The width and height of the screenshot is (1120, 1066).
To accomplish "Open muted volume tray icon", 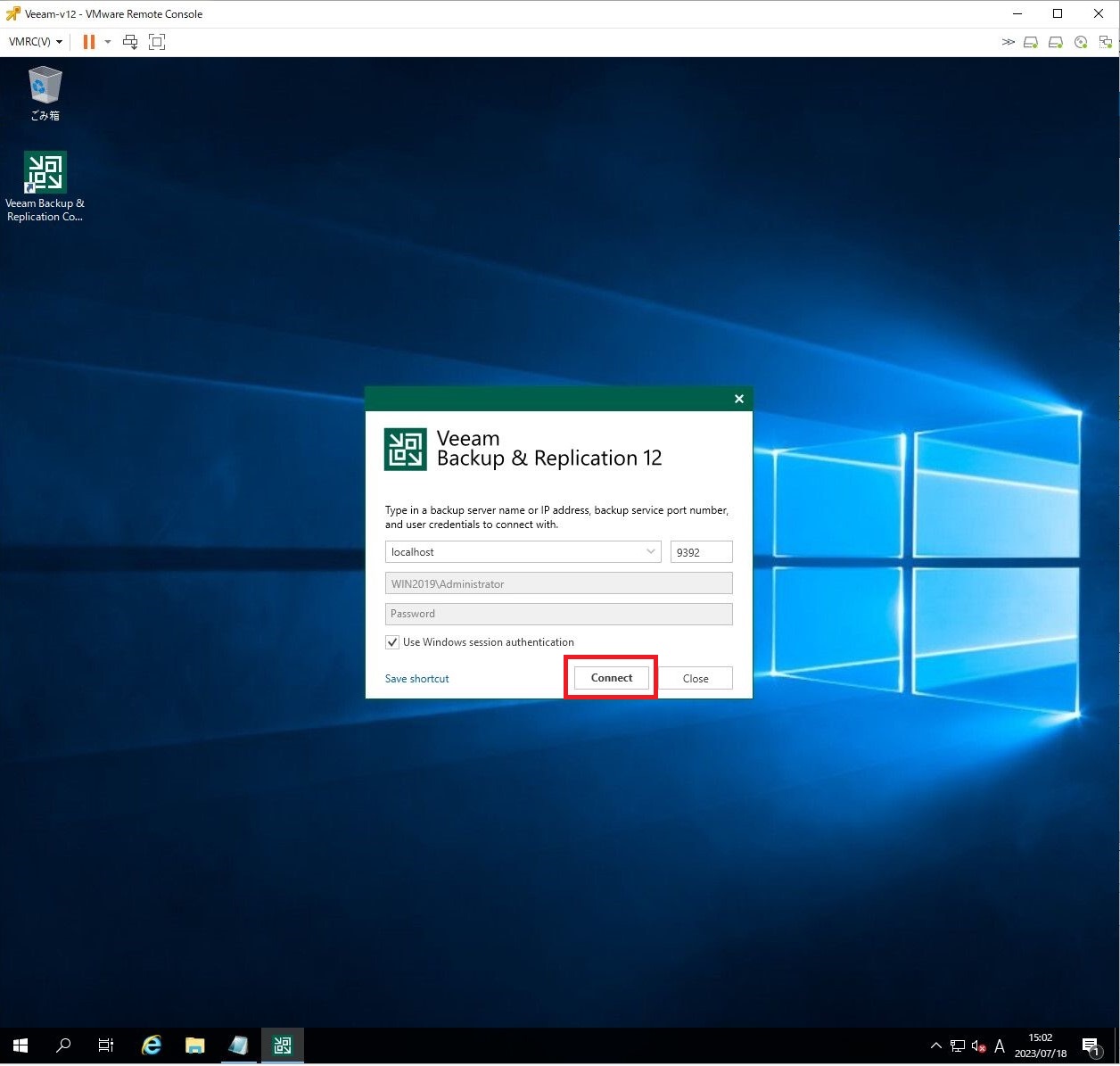I will tap(978, 1045).
